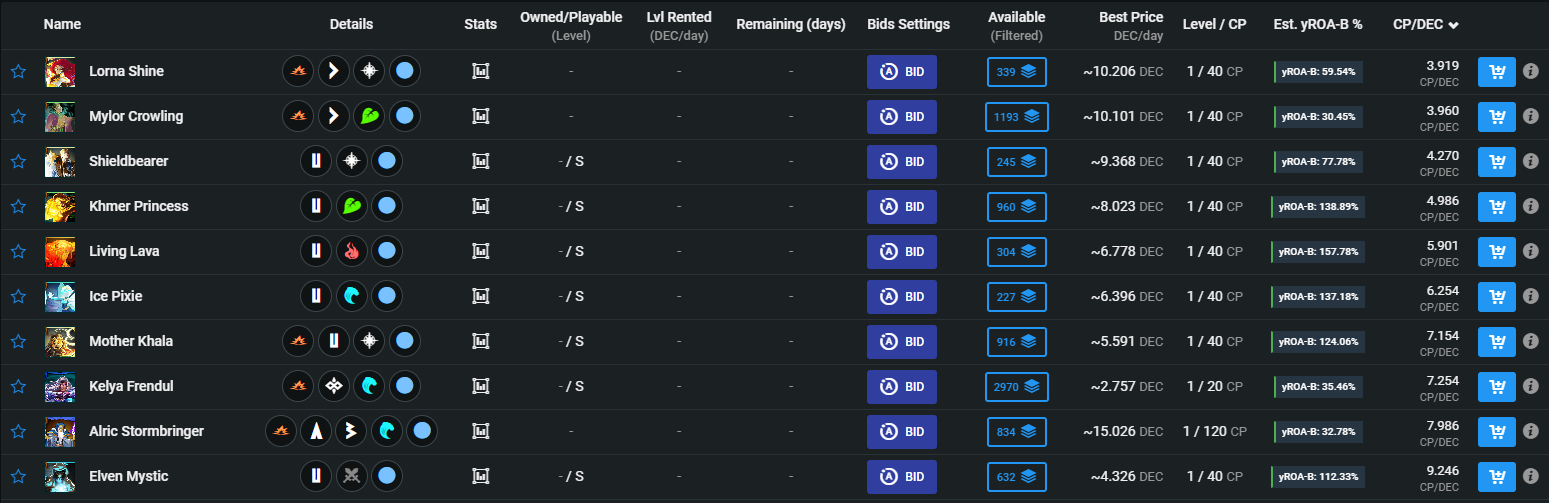
Task: Sort by Est. yROA-B % header
Action: click(1318, 24)
